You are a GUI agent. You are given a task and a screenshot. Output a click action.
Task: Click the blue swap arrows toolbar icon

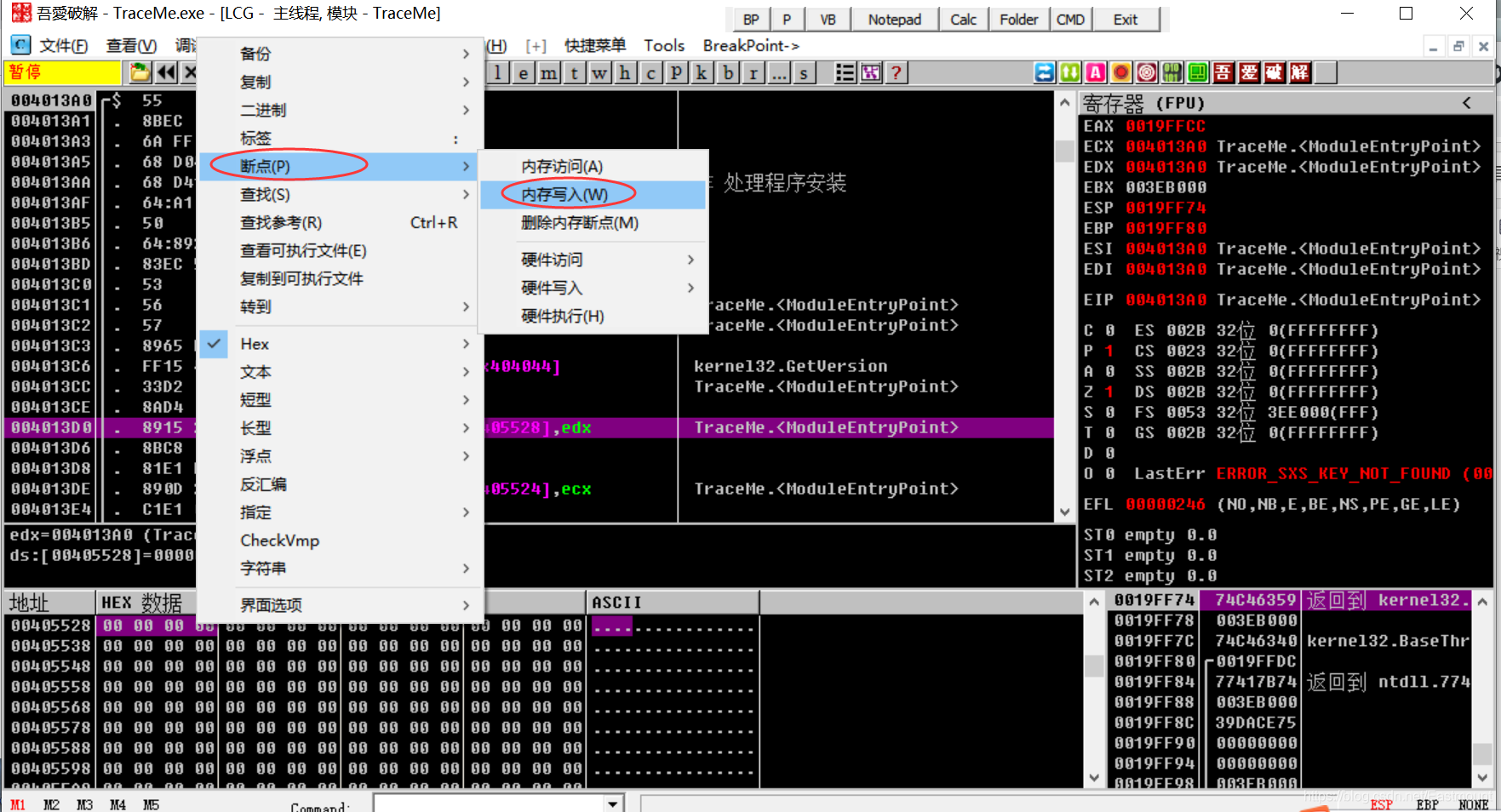[x=1045, y=73]
